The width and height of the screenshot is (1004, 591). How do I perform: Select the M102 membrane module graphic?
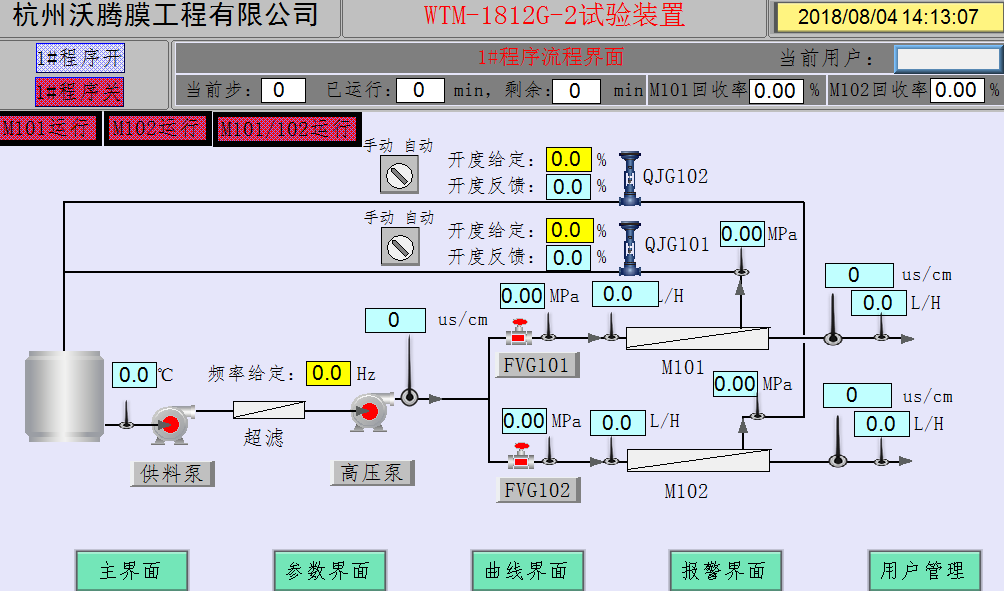point(697,461)
